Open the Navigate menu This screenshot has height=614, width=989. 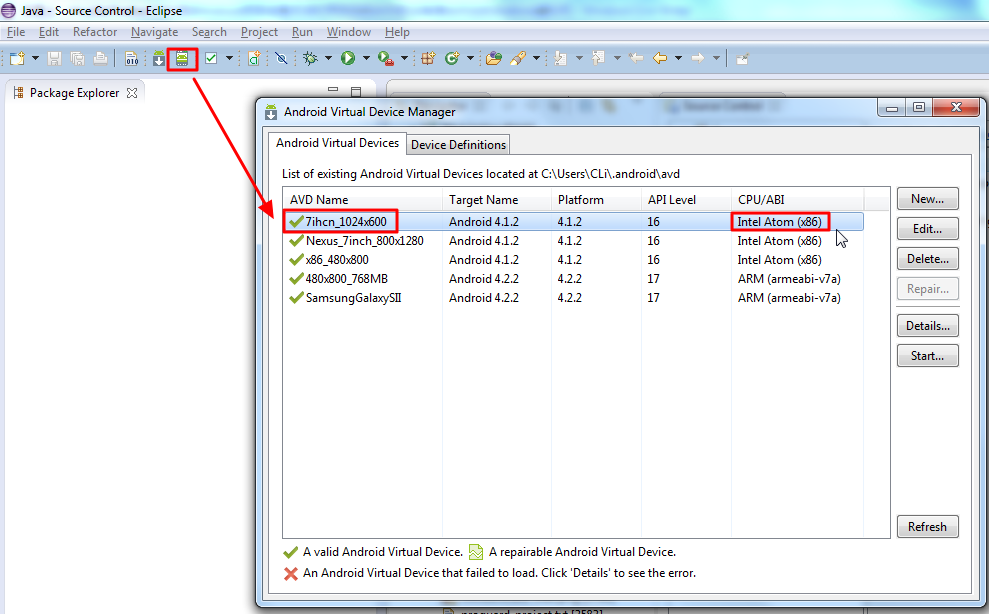pyautogui.click(x=155, y=32)
